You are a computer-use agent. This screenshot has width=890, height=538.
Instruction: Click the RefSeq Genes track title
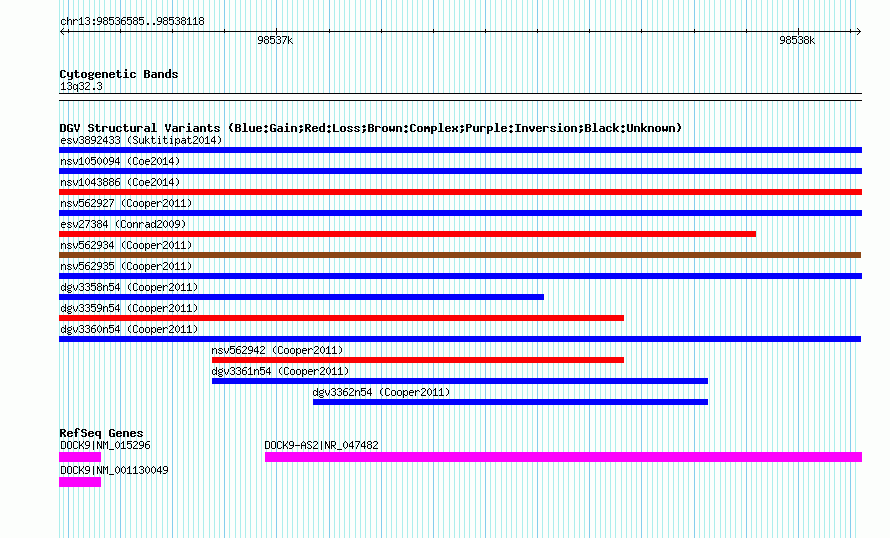(x=101, y=432)
